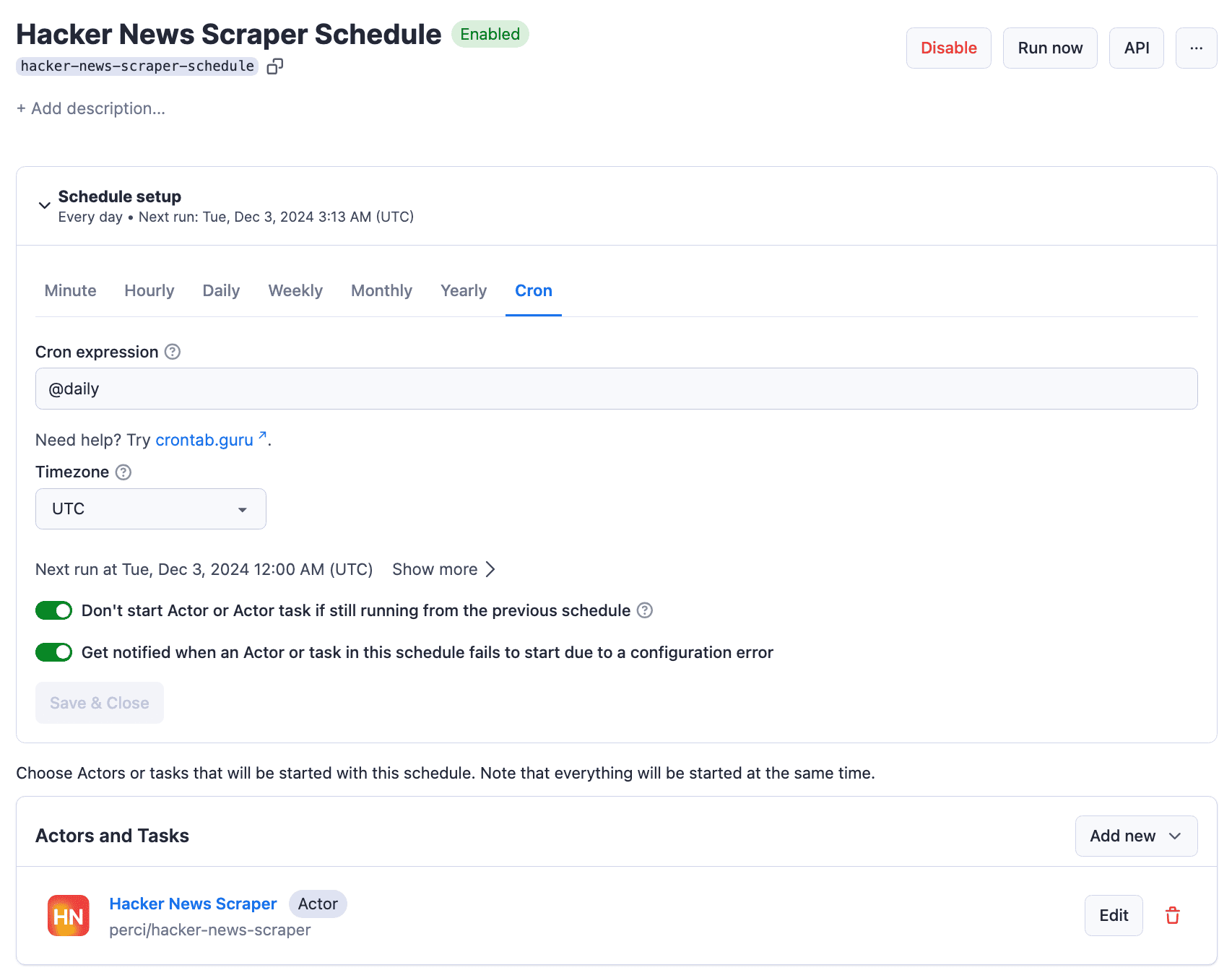
Task: Delete the Hacker News Scraper actor
Action: (1172, 915)
